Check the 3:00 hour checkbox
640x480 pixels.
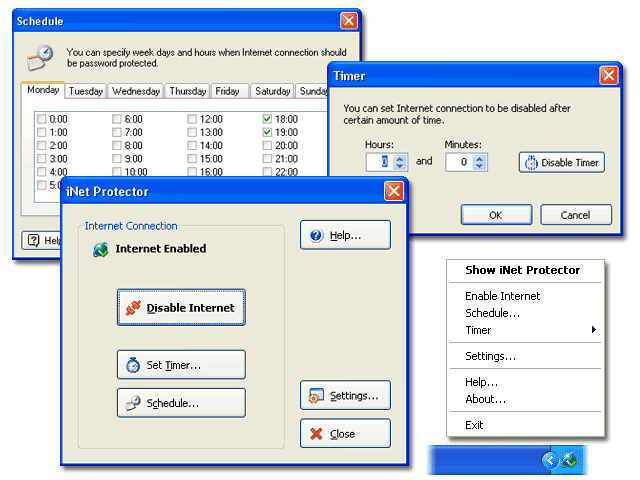tap(42, 158)
